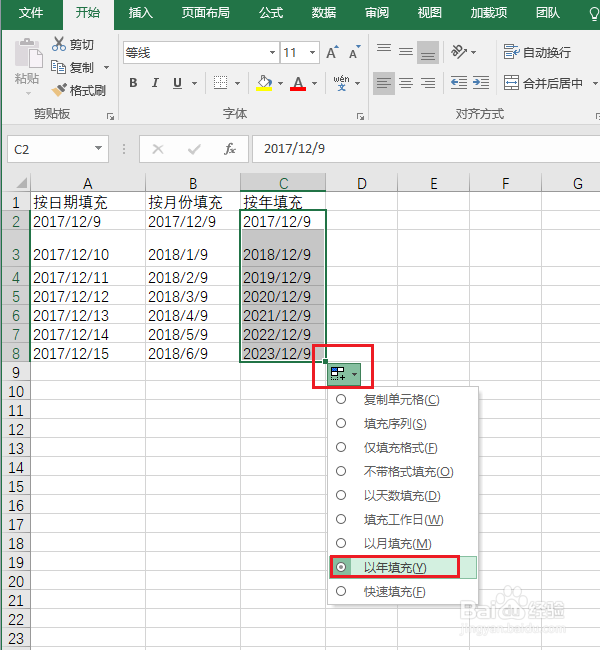
Task: Click cell B4 containing 2018/2/9
Action: coord(193,277)
